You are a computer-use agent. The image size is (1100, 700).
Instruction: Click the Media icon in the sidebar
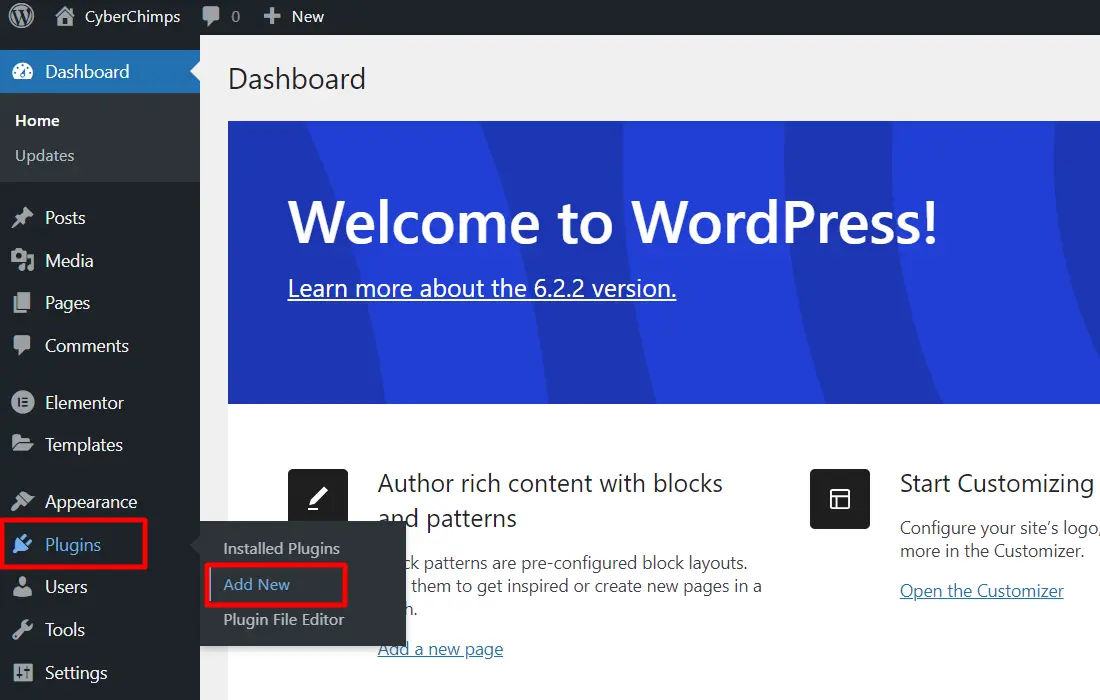tap(22, 260)
